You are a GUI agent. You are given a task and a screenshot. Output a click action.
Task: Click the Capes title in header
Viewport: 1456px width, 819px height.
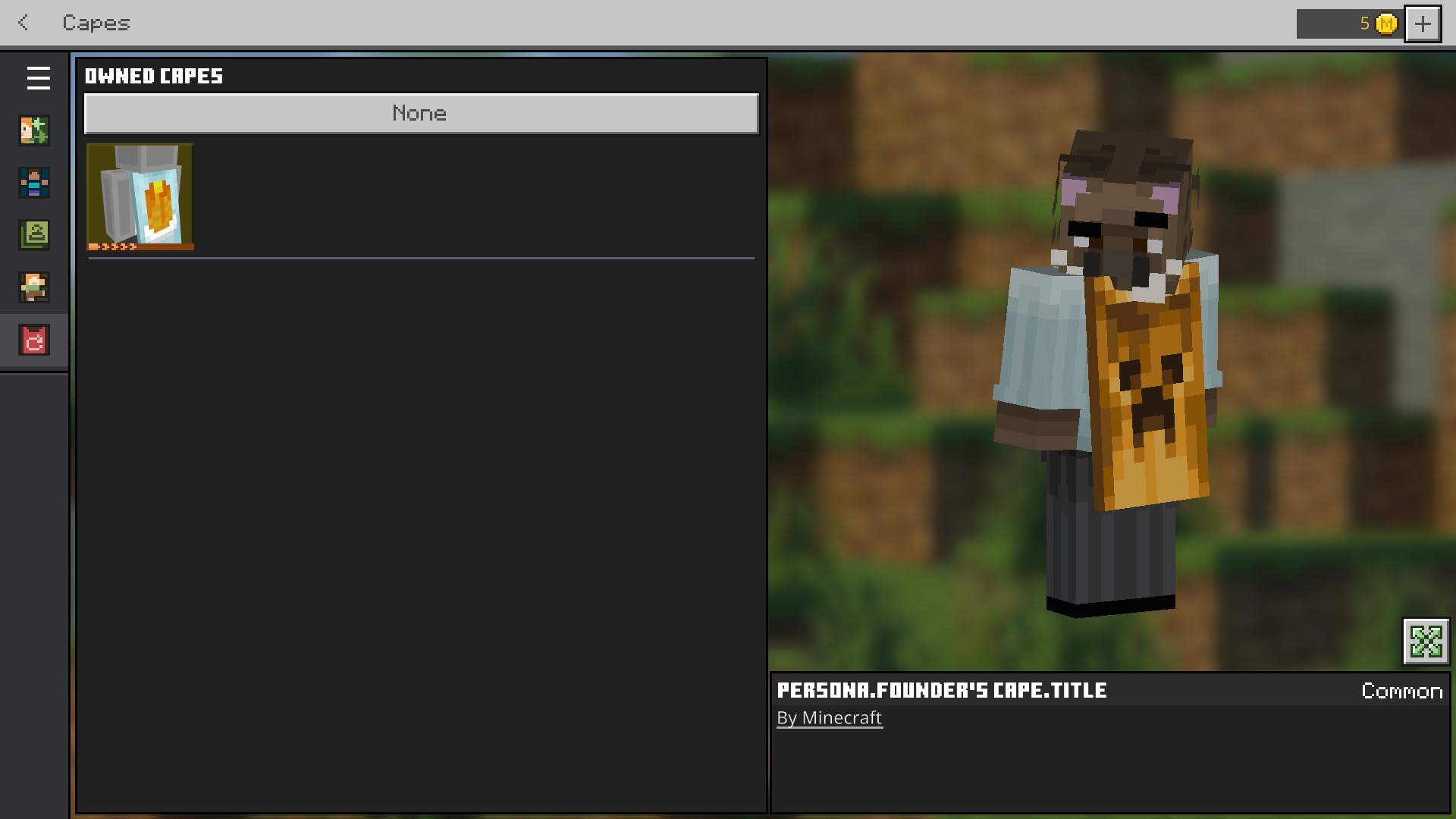(x=96, y=23)
